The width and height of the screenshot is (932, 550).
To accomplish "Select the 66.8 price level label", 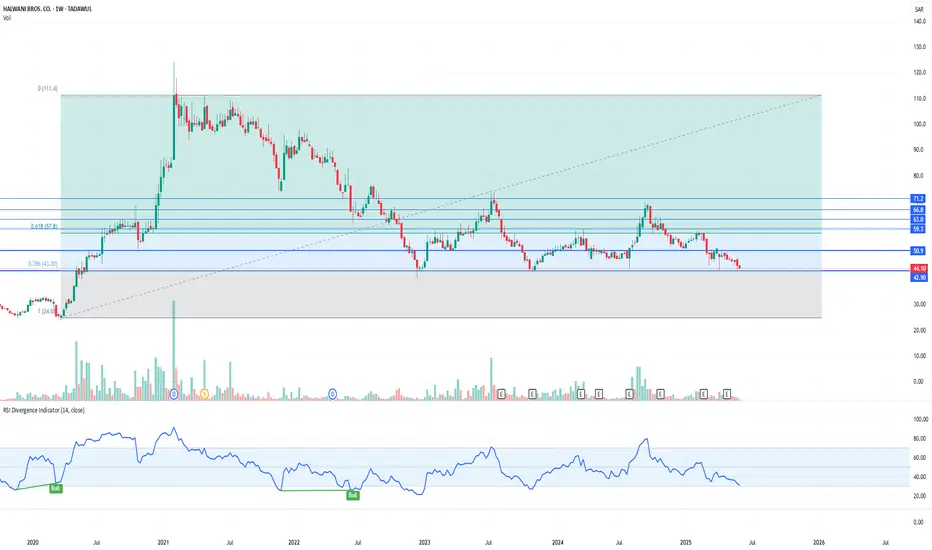I will point(918,210).
